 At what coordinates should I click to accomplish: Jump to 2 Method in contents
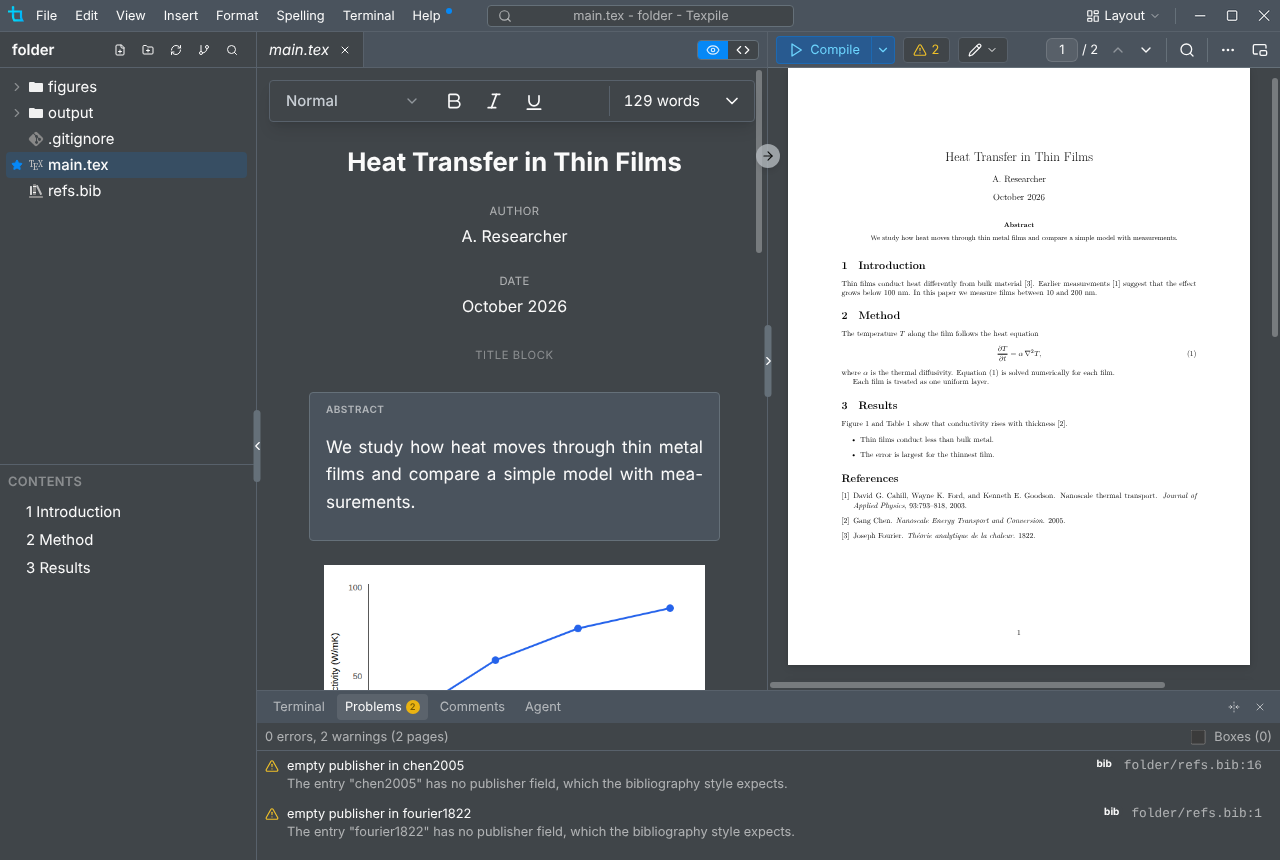coord(60,540)
